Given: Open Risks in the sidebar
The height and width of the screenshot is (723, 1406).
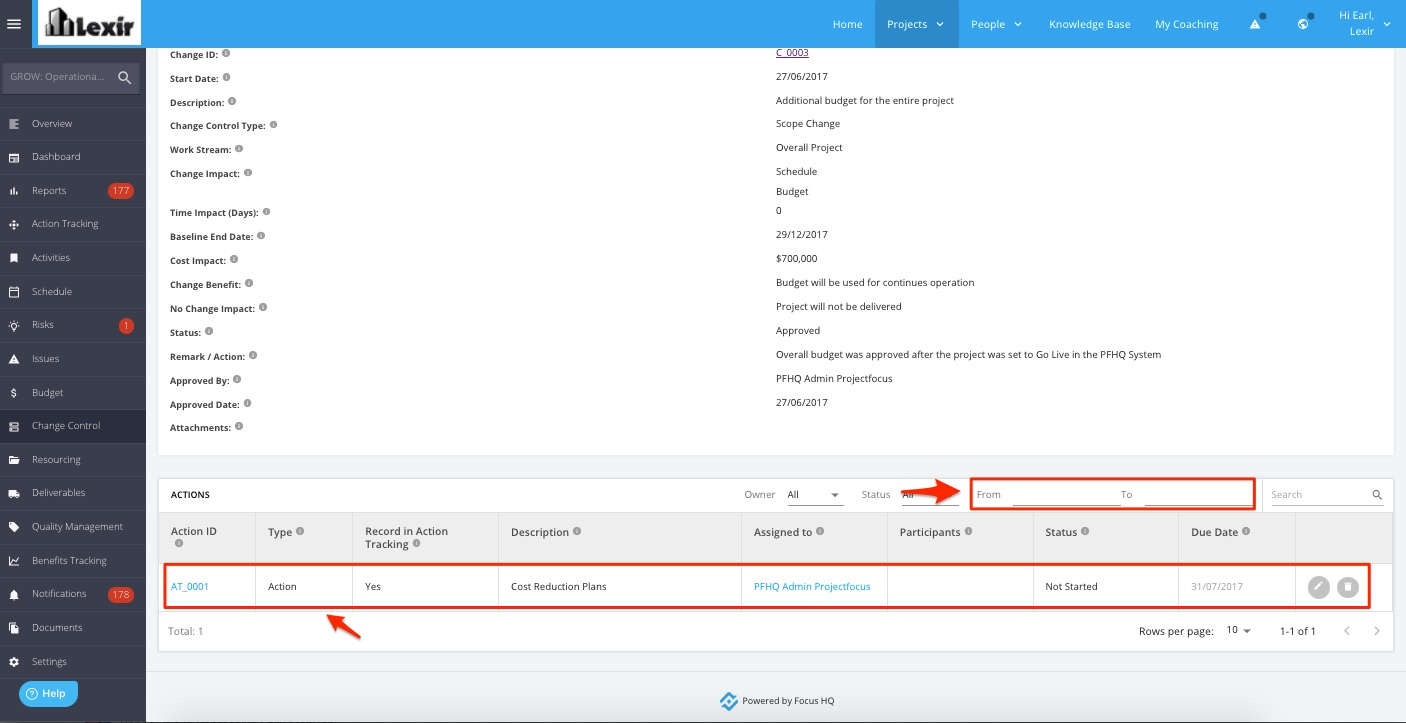Looking at the screenshot, I should pos(73,325).
